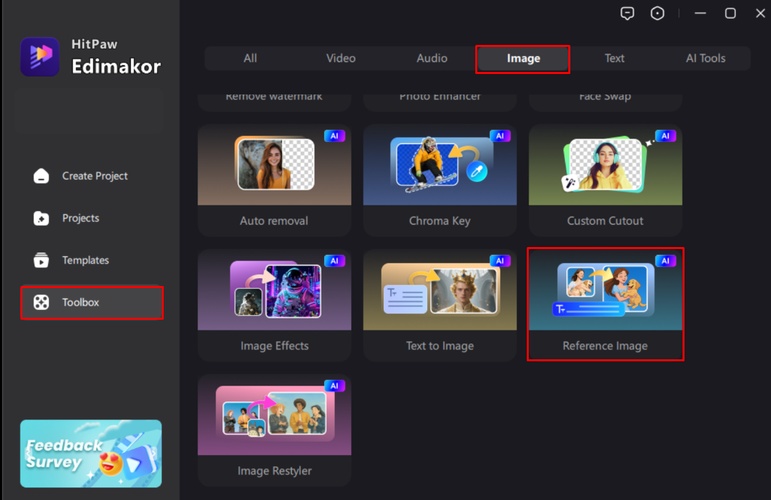Choose the Custom Cutout tool

tap(605, 180)
